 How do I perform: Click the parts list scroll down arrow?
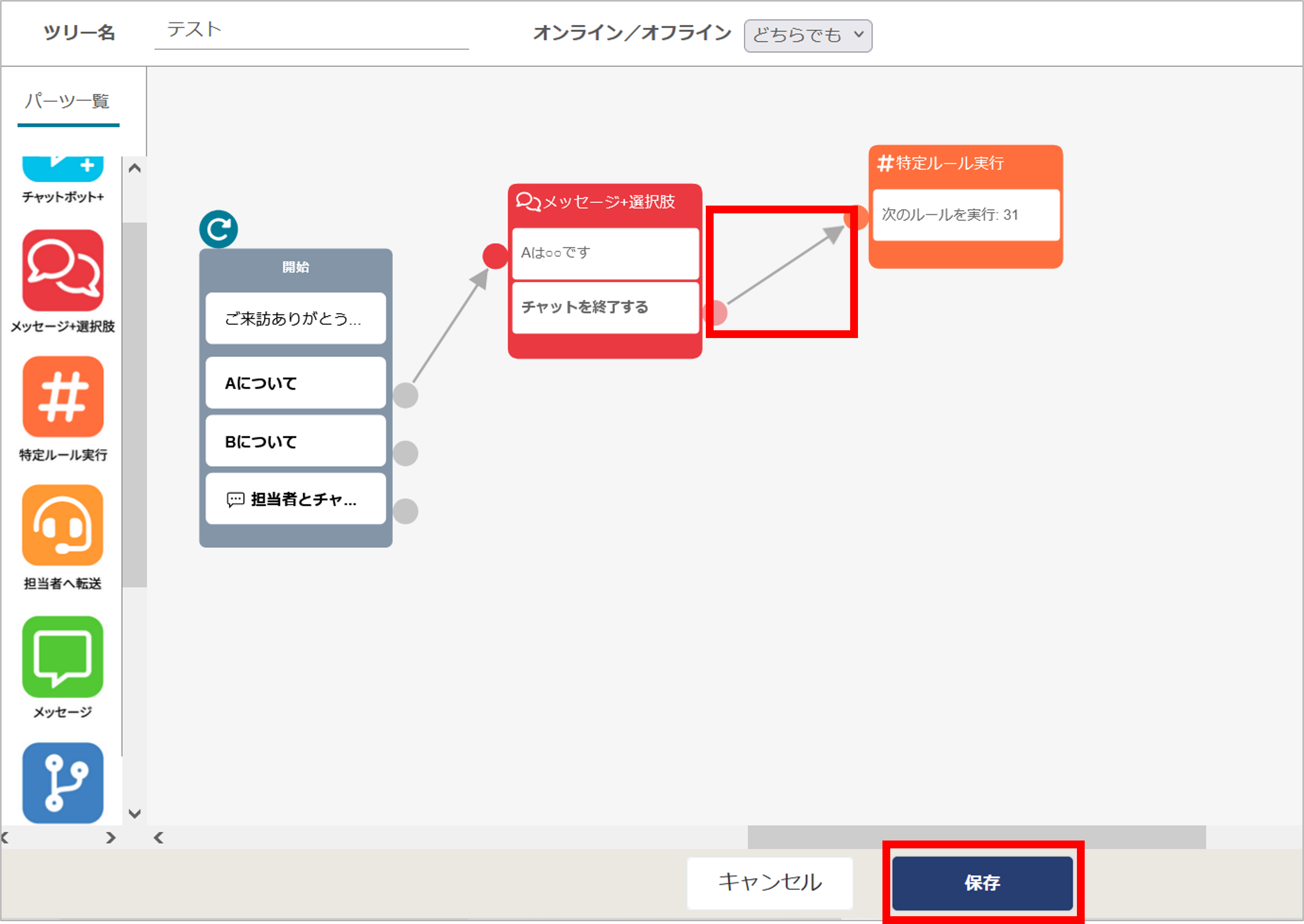coord(135,814)
